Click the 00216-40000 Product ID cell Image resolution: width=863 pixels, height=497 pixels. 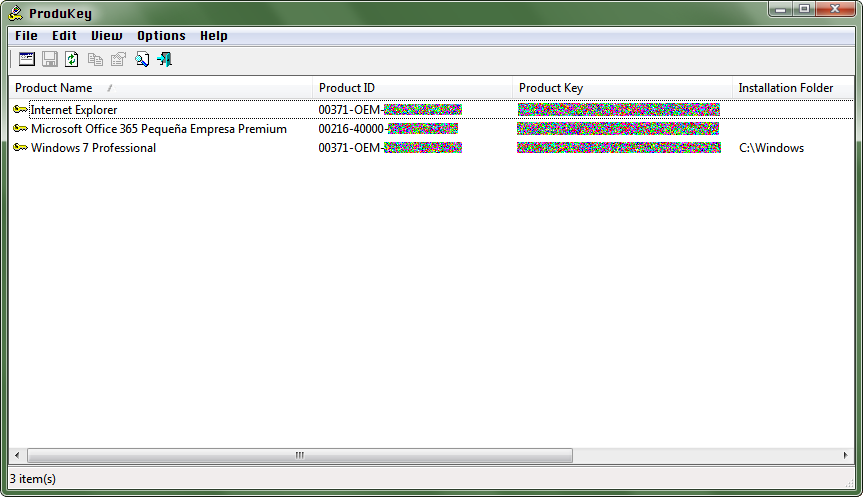point(388,129)
